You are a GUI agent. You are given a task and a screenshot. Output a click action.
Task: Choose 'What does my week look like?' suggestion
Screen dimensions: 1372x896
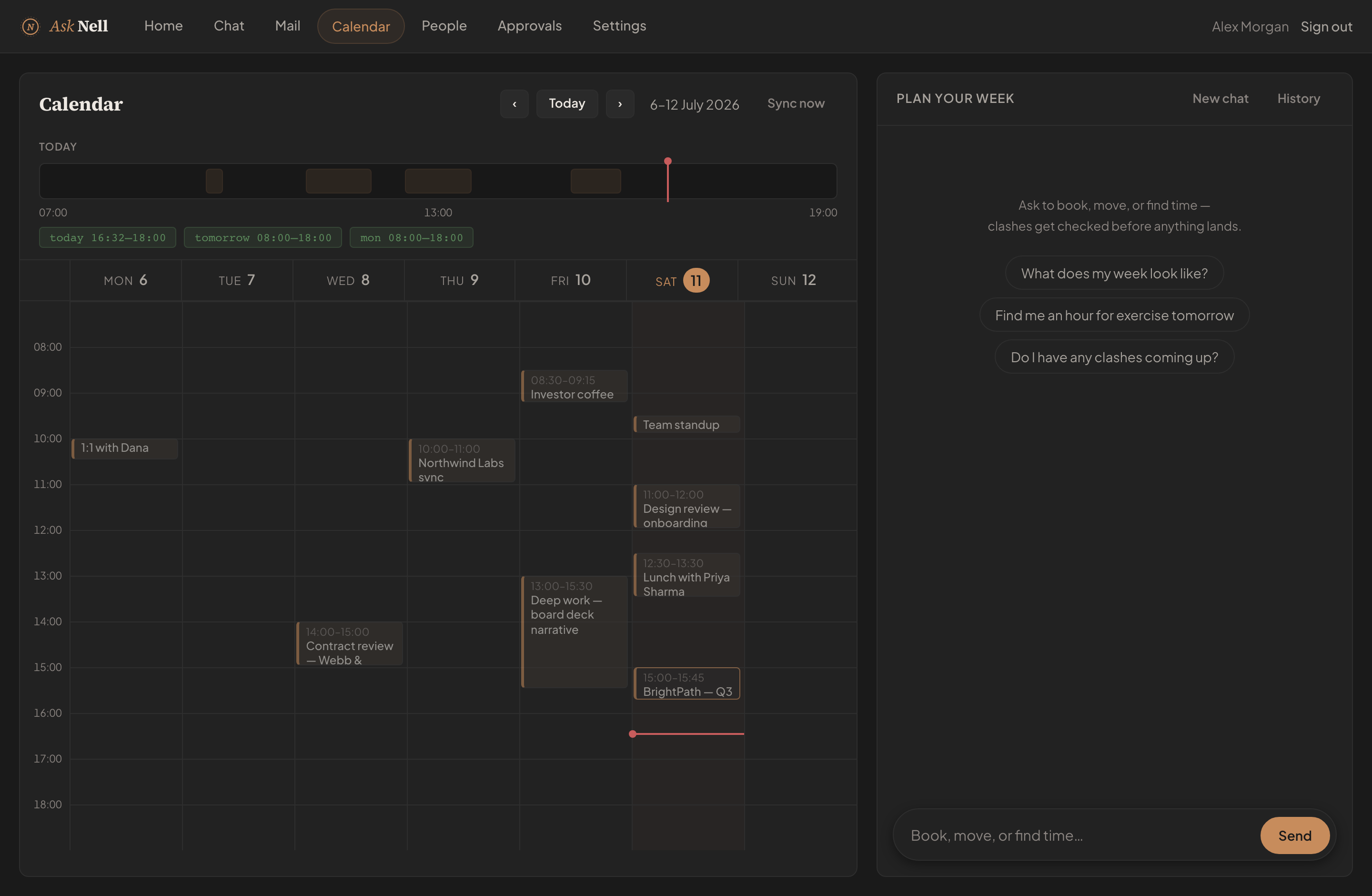click(x=1114, y=273)
